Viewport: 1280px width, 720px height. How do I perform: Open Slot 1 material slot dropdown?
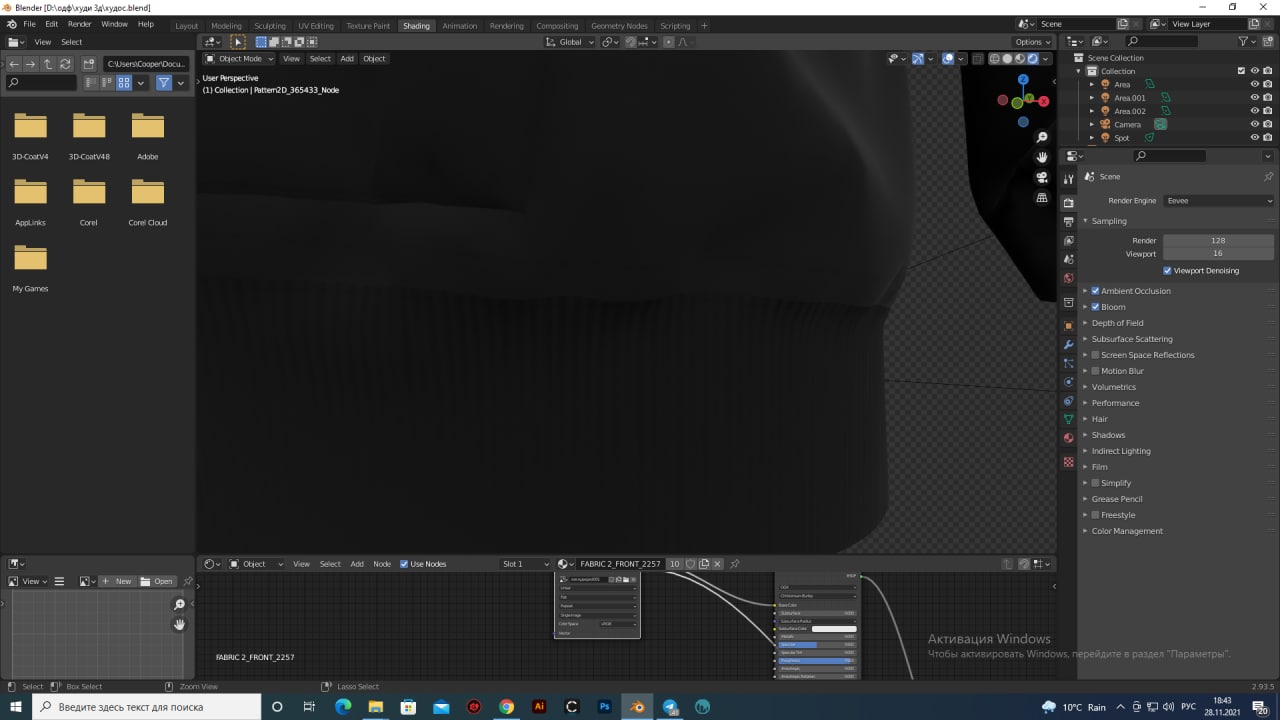click(525, 564)
